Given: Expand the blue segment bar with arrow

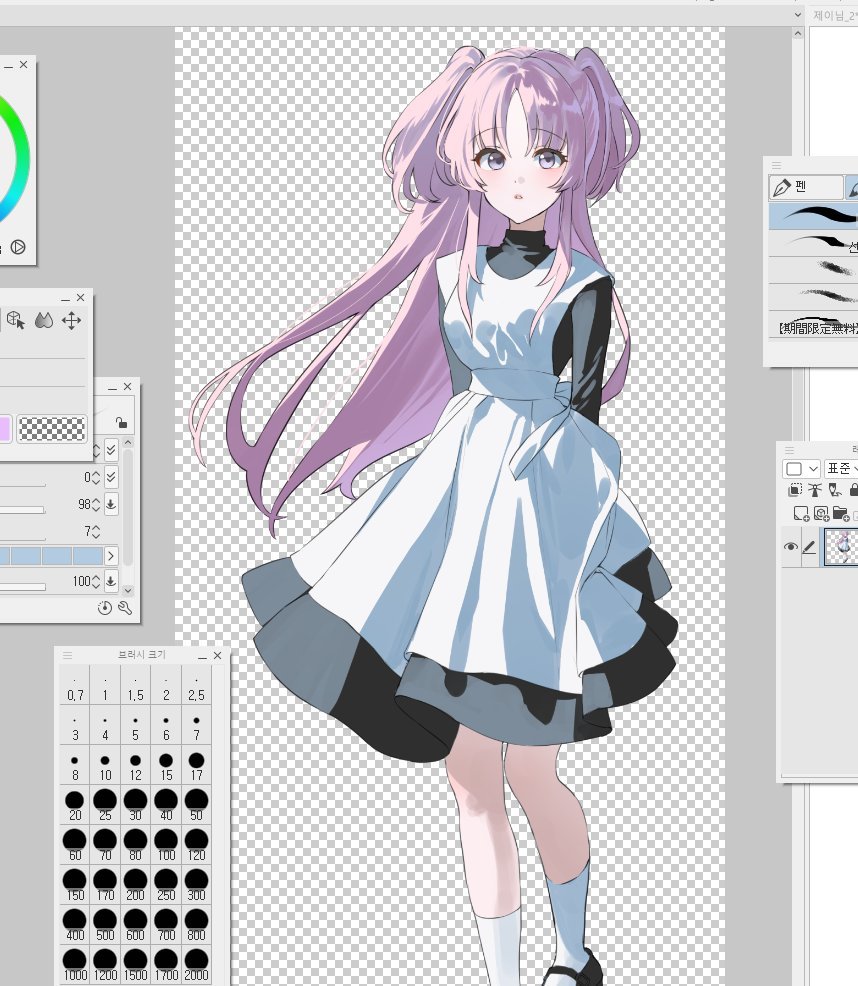Looking at the screenshot, I should point(111,556).
